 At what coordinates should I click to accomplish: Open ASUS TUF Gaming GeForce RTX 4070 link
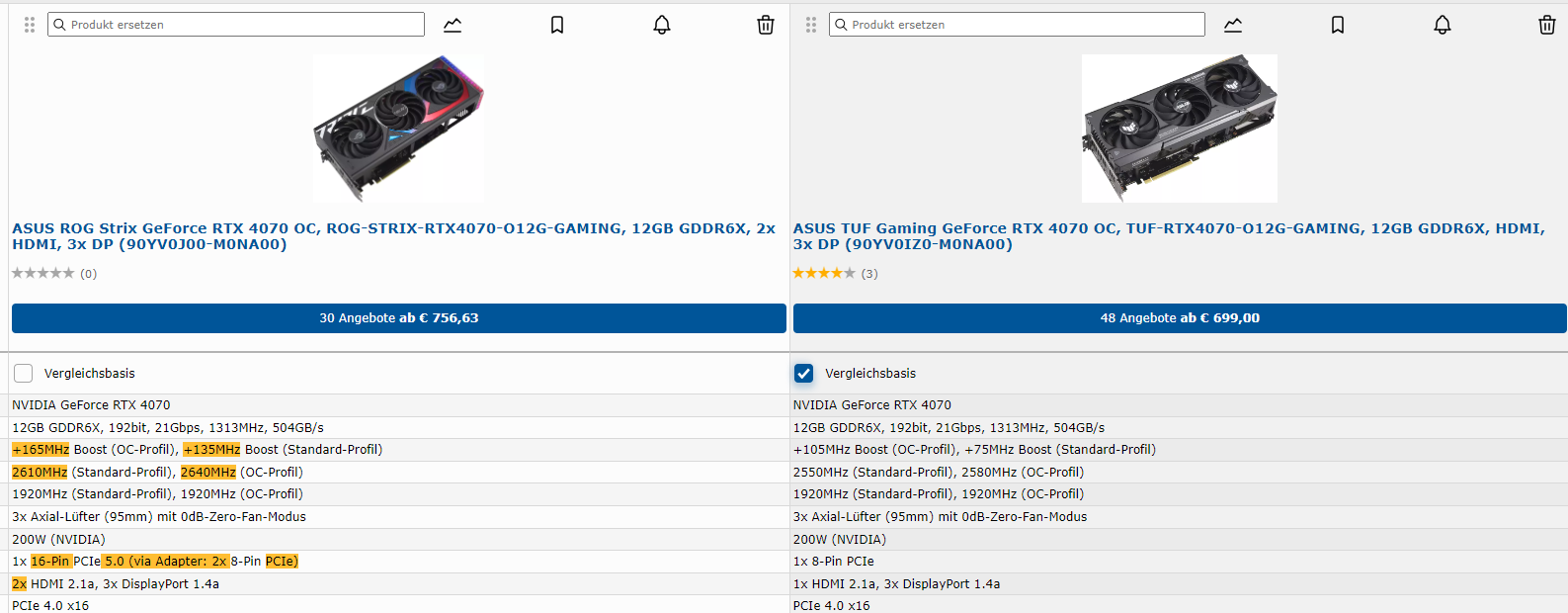click(1169, 236)
